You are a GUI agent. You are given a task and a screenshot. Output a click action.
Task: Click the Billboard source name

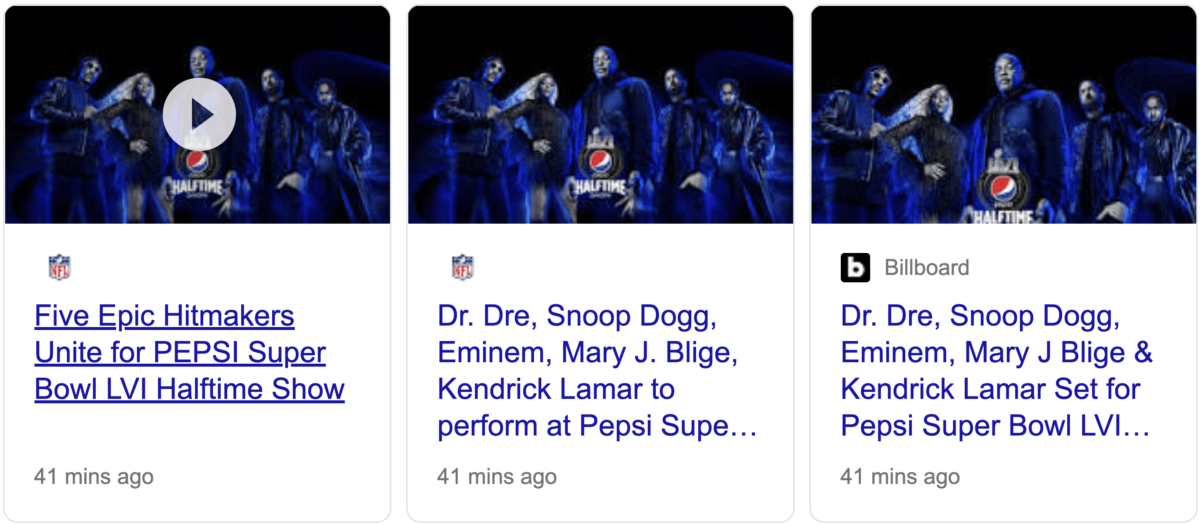click(x=926, y=267)
